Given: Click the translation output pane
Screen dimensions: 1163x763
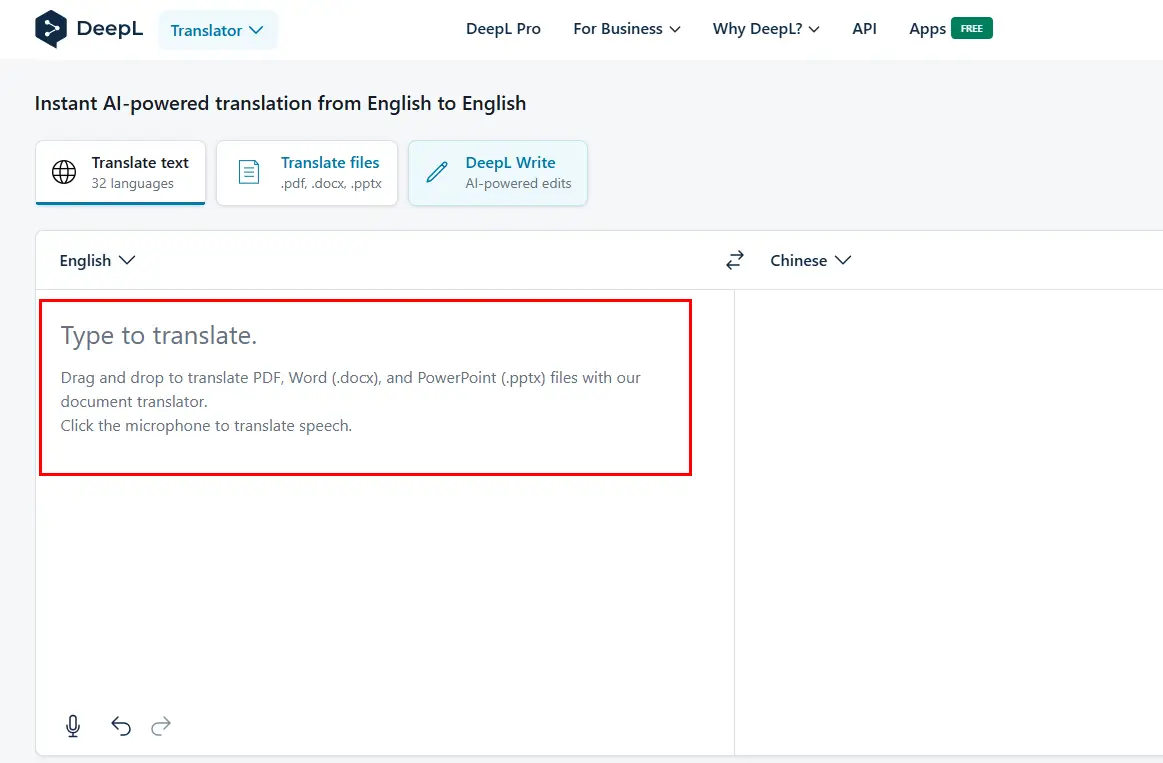Looking at the screenshot, I should tap(949, 522).
